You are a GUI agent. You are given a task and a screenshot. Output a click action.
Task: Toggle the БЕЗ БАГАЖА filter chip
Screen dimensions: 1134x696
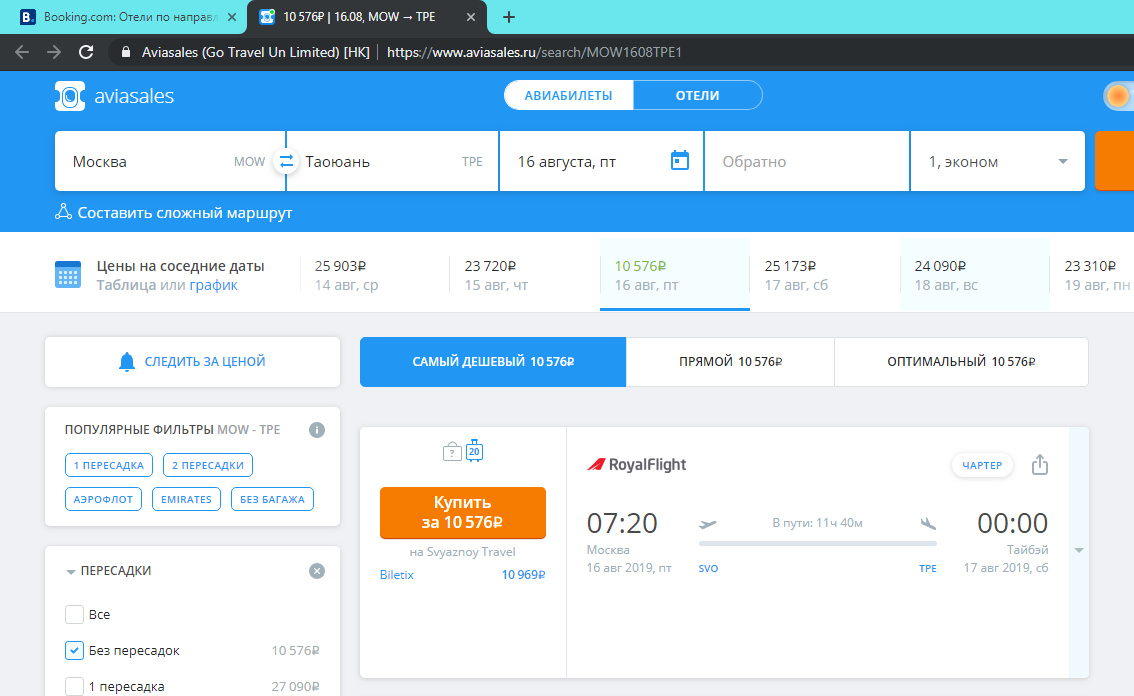click(x=272, y=499)
